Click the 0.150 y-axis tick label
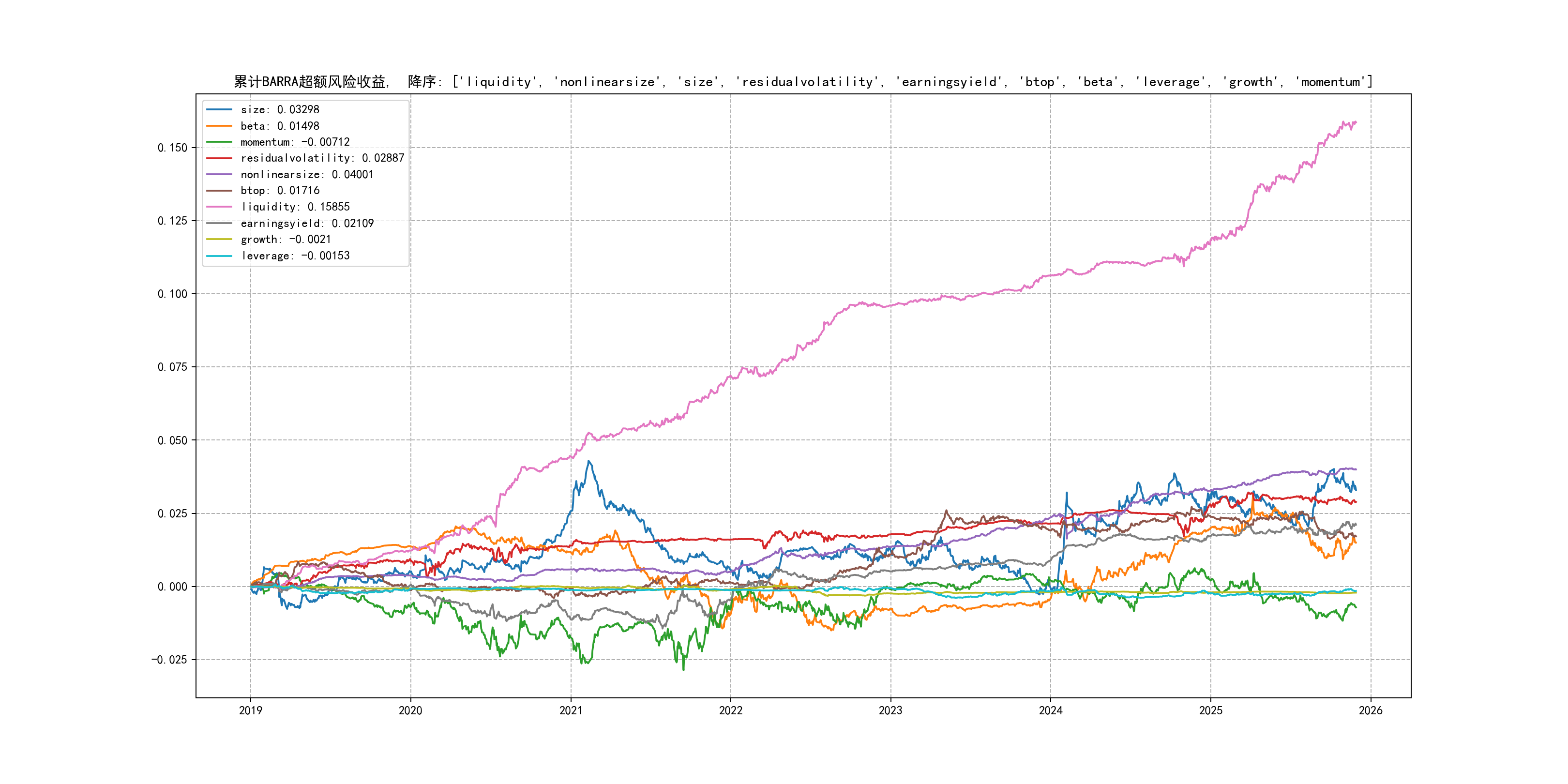Screen dimensions: 1568x784 172,148
